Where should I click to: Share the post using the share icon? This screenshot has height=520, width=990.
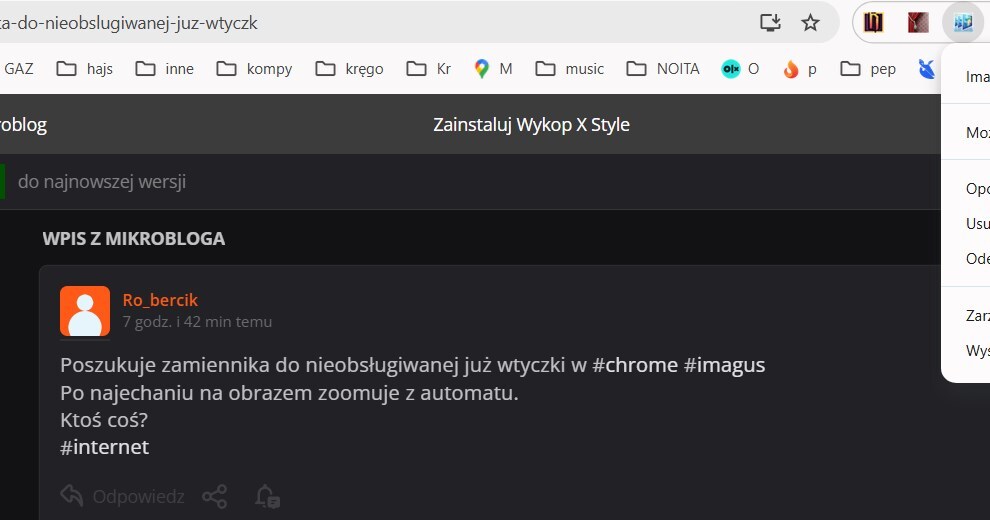point(214,496)
